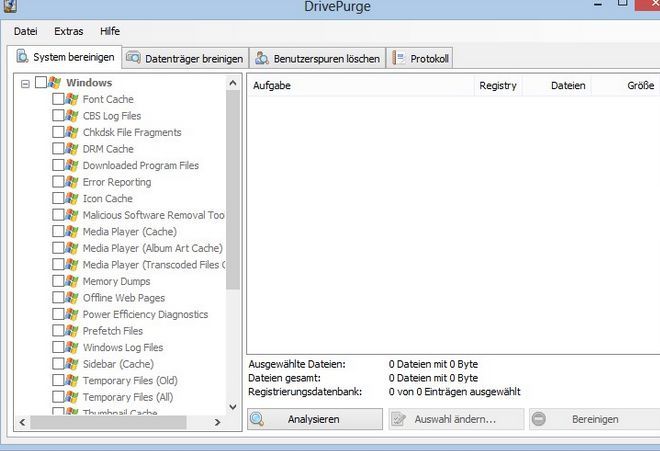Open the Hilfe menu
The image size is (660, 451).
point(110,31)
